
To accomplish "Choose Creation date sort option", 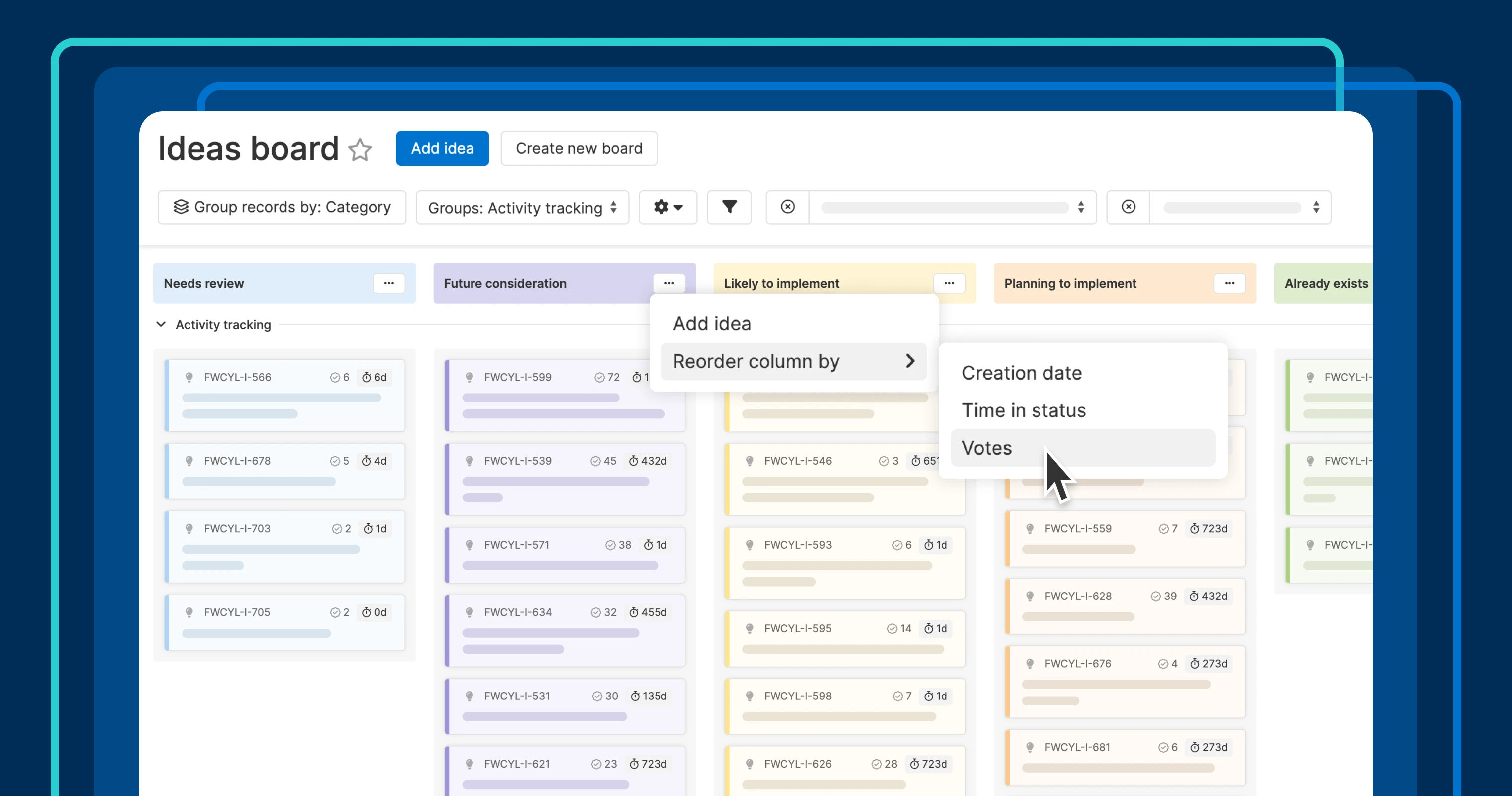I will coord(1022,373).
